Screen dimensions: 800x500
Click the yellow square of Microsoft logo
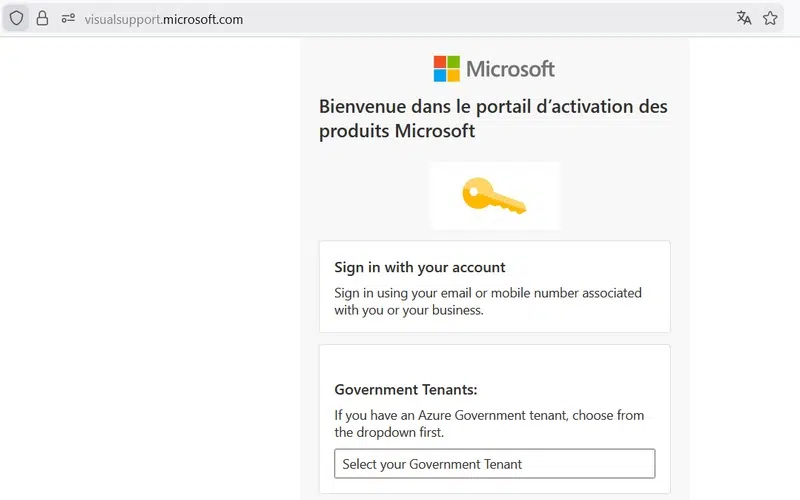[453, 75]
